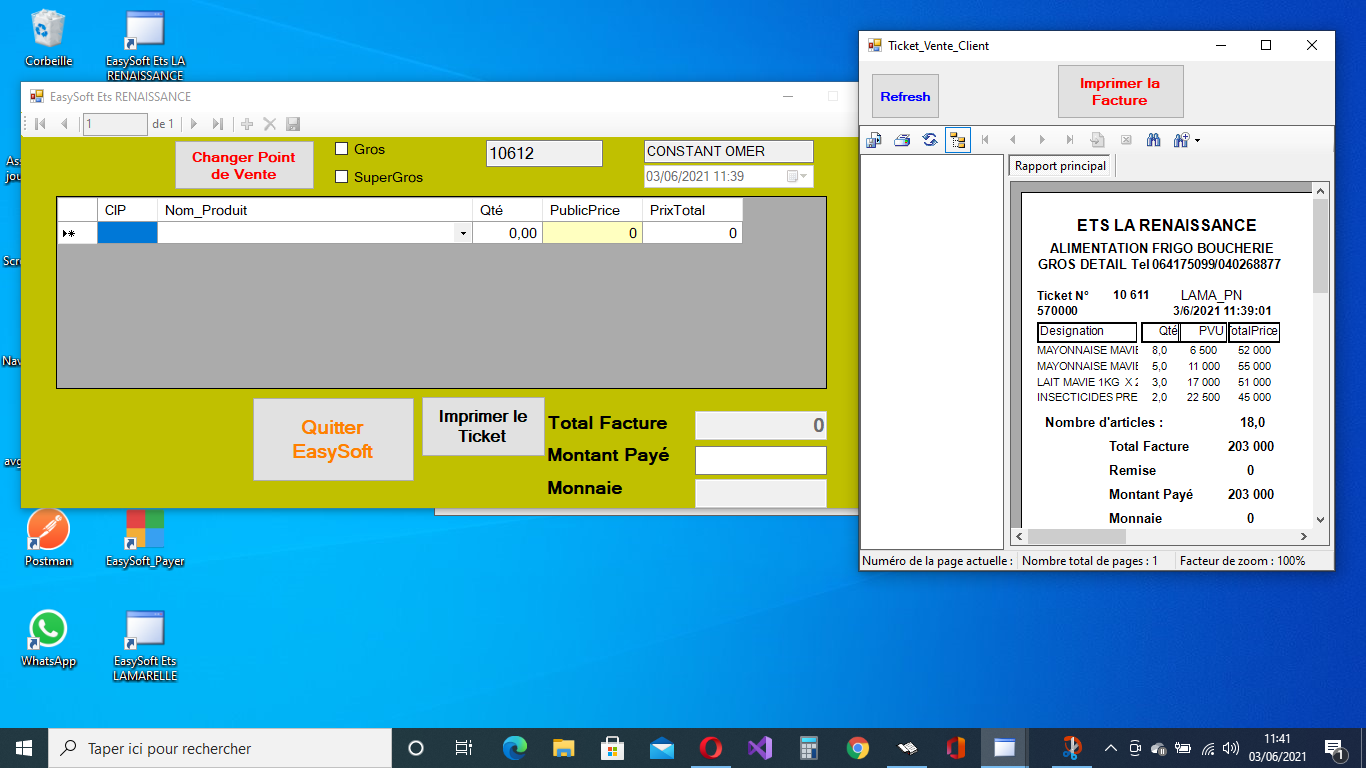
Task: Toggle the group tree icon
Action: click(x=957, y=141)
